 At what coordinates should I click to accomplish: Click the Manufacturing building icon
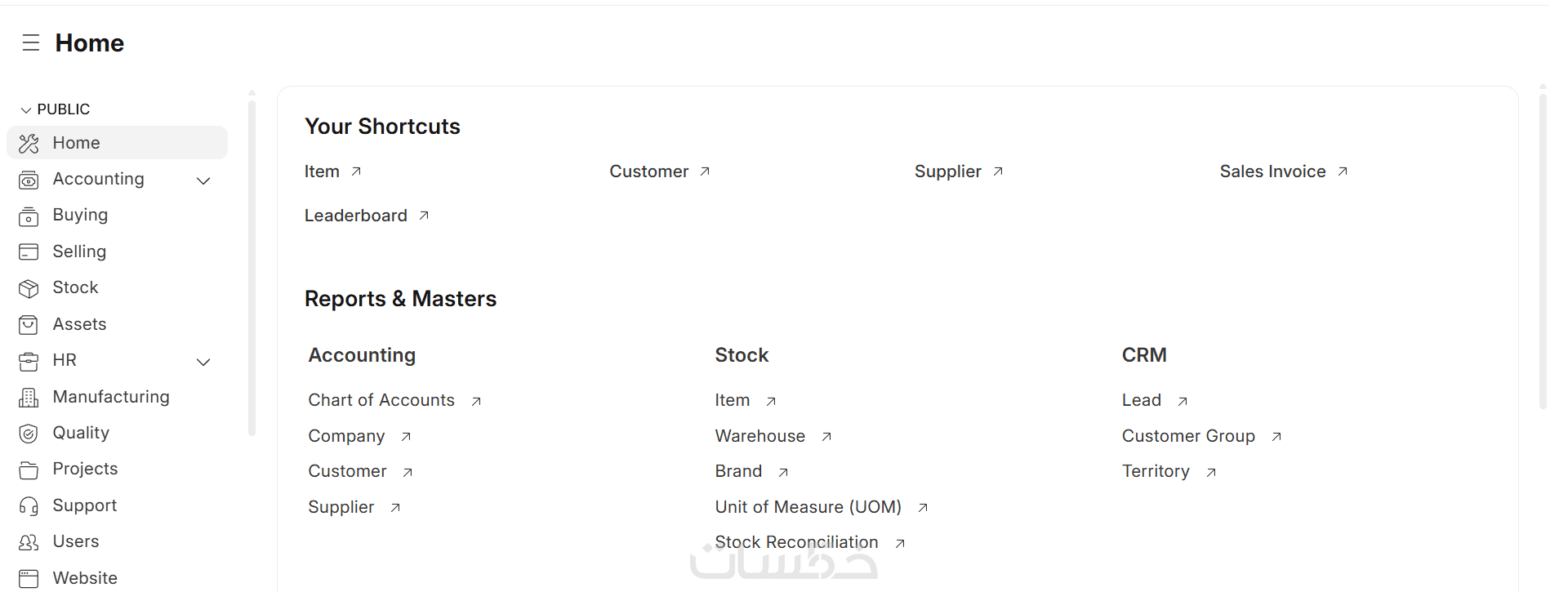[x=29, y=398]
